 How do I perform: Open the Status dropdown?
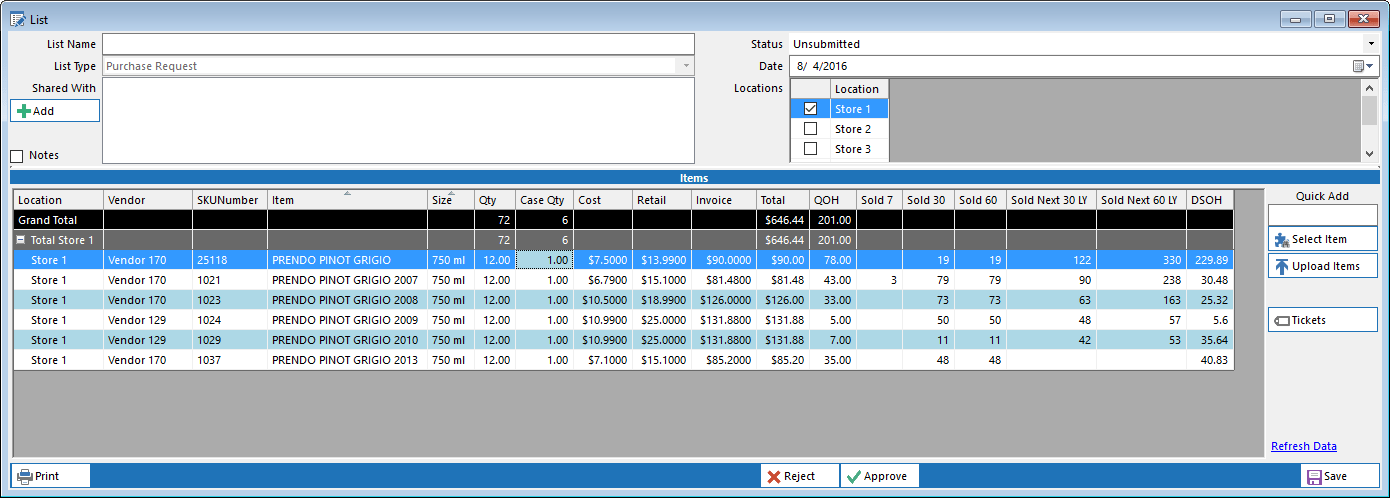(x=1370, y=44)
